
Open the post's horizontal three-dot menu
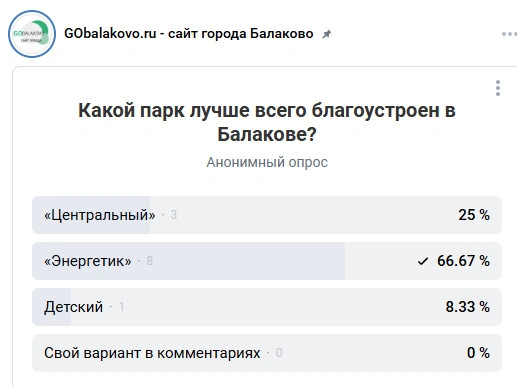pos(509,34)
